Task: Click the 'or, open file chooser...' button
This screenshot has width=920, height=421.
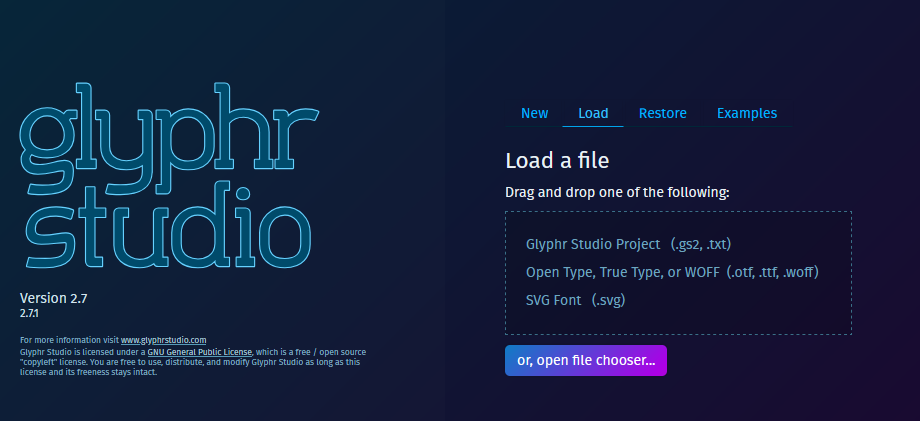Action: click(x=585, y=361)
